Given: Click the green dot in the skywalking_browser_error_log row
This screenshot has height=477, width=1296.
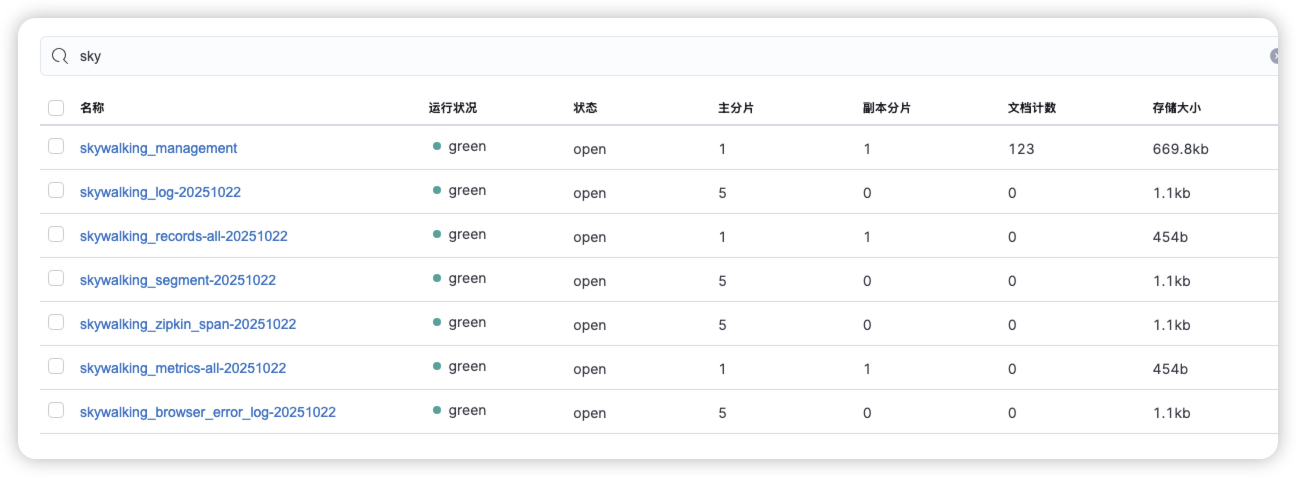Looking at the screenshot, I should pos(437,410).
